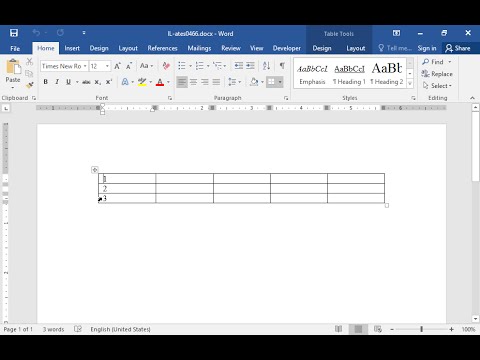Image resolution: width=480 pixels, height=360 pixels.
Task: Decrease font size with Shrink Font
Action: (129, 66)
